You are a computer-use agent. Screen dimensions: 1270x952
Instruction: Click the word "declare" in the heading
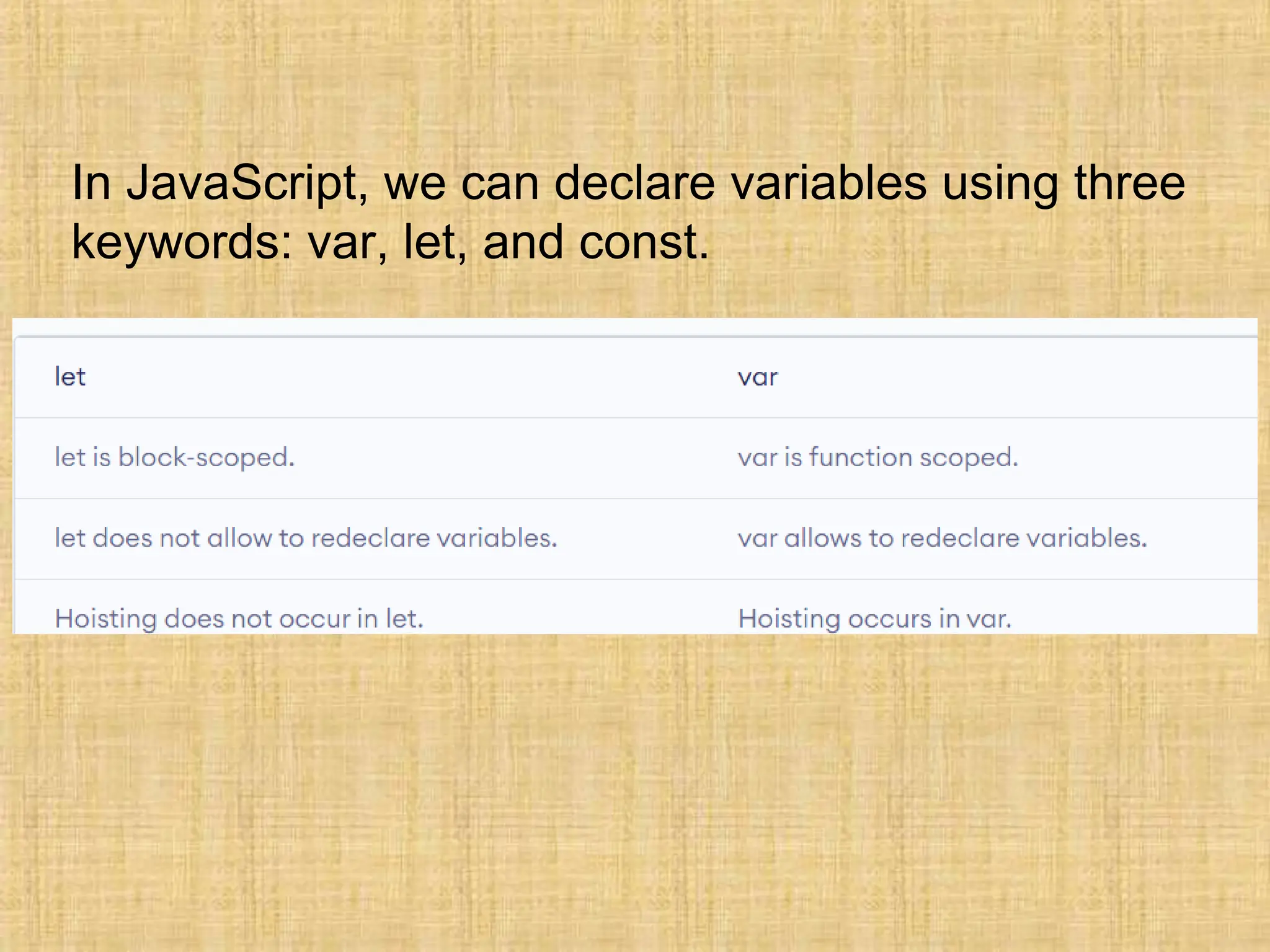634,183
